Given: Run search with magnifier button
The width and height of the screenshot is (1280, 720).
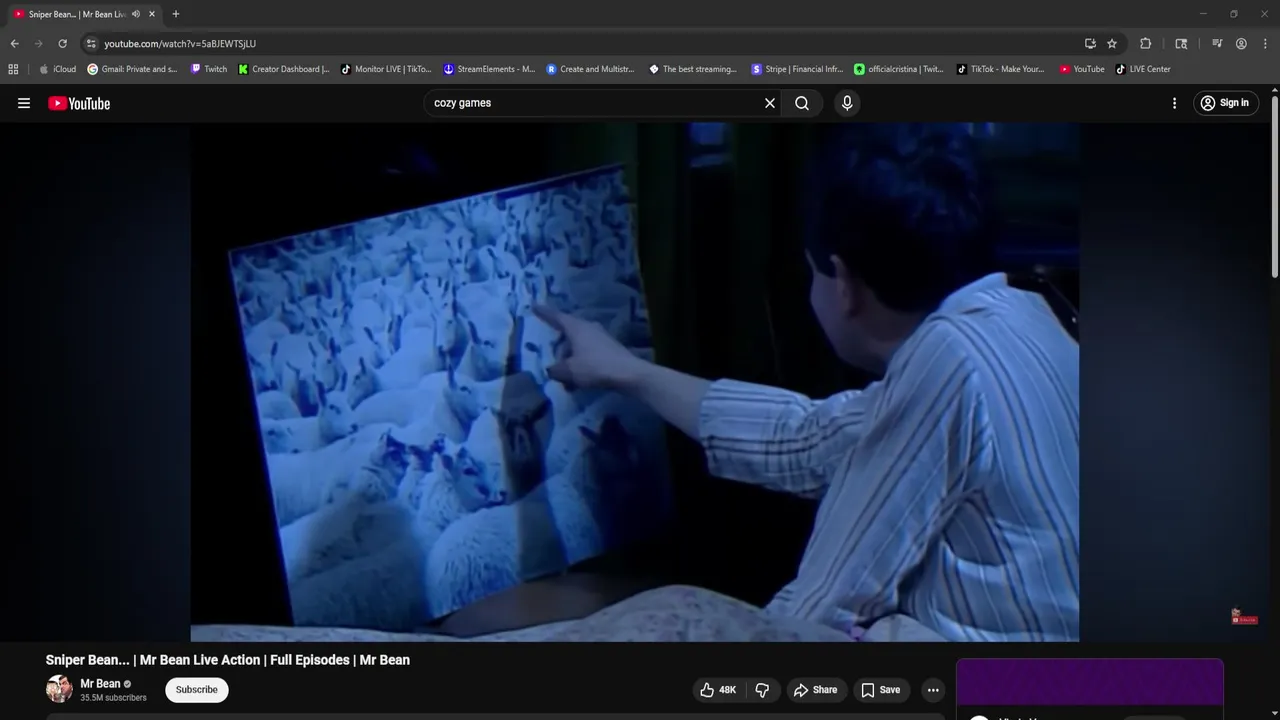Looking at the screenshot, I should 802,103.
